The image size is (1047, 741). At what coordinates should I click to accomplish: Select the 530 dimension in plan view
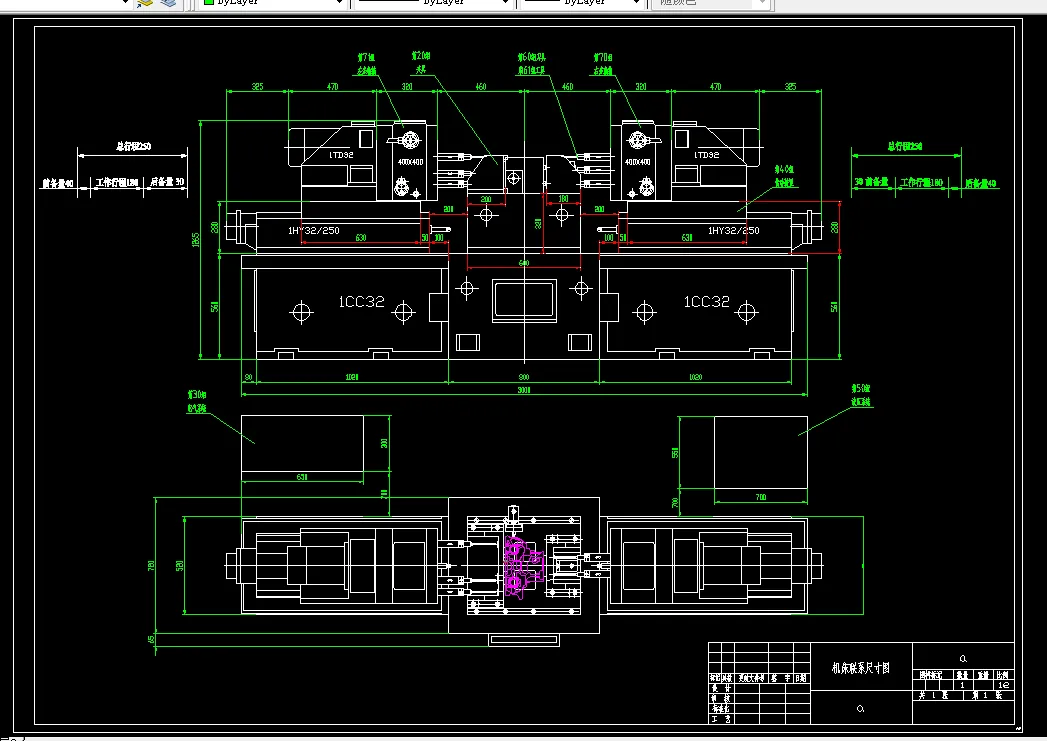180,565
